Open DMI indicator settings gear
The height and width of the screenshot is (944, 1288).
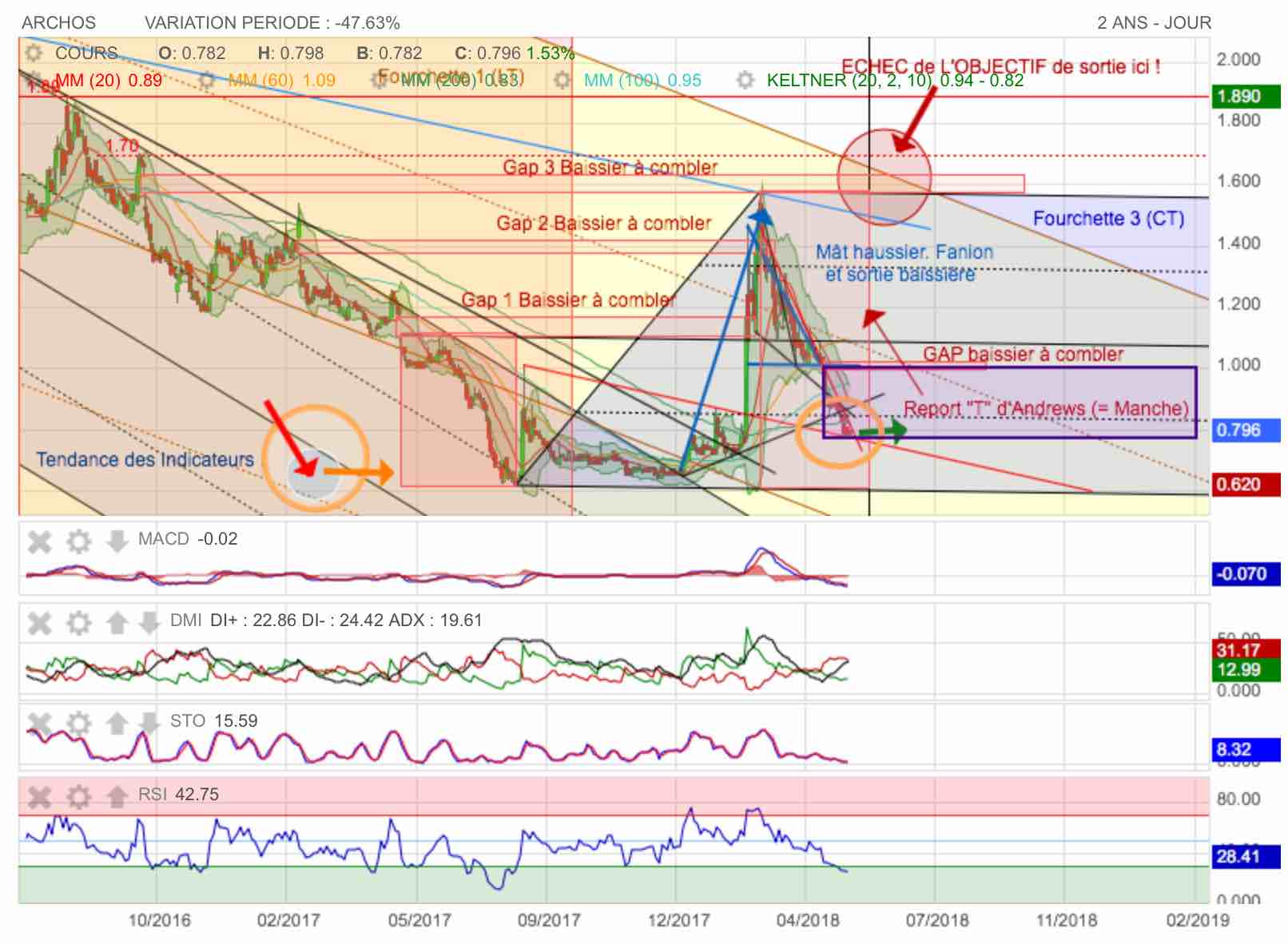click(78, 622)
